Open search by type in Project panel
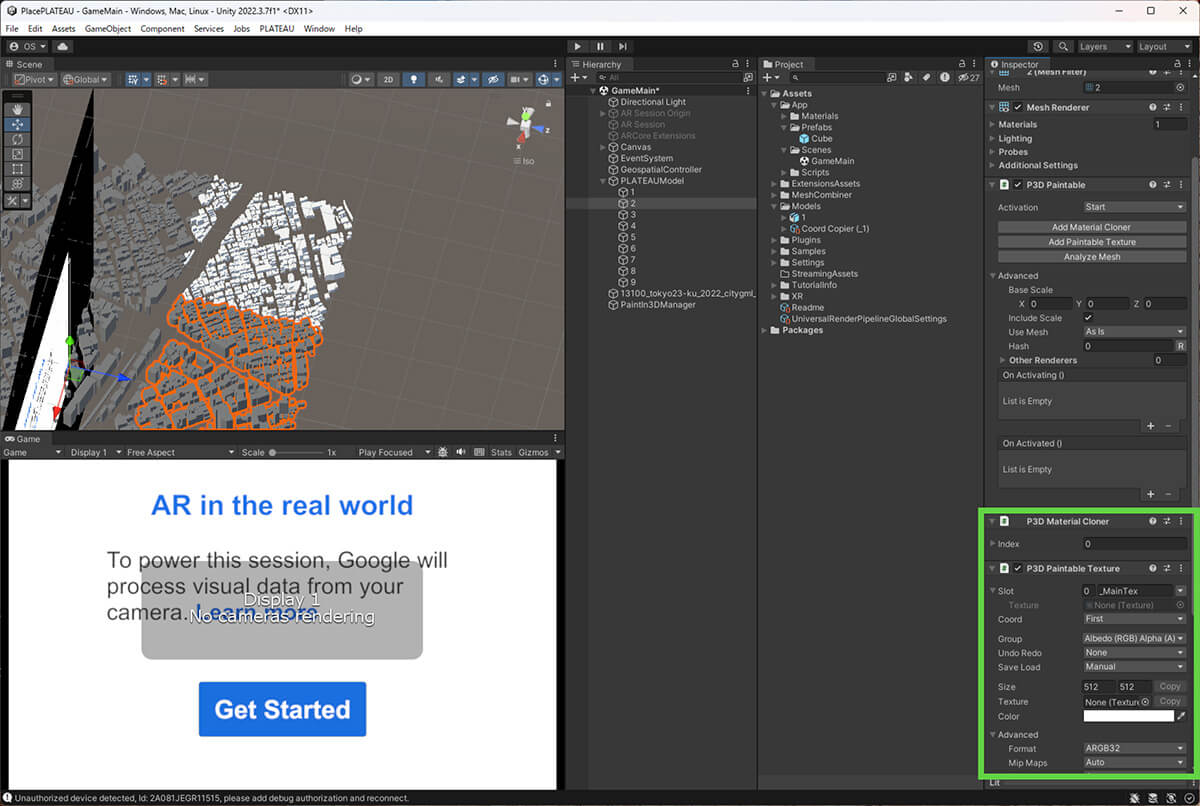The image size is (1200, 806). (908, 77)
